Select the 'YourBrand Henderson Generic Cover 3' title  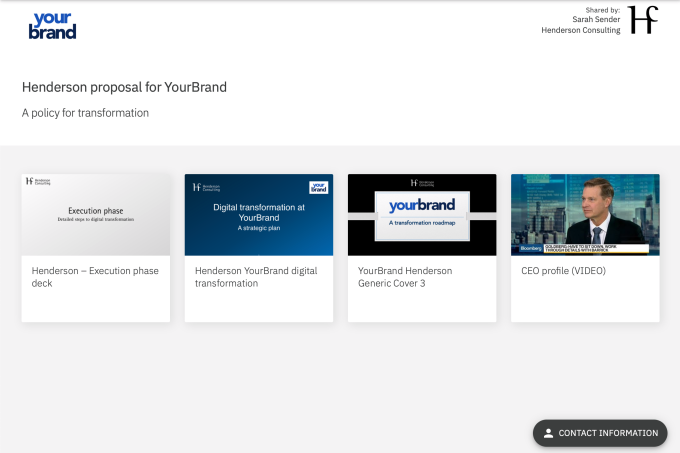coord(405,277)
